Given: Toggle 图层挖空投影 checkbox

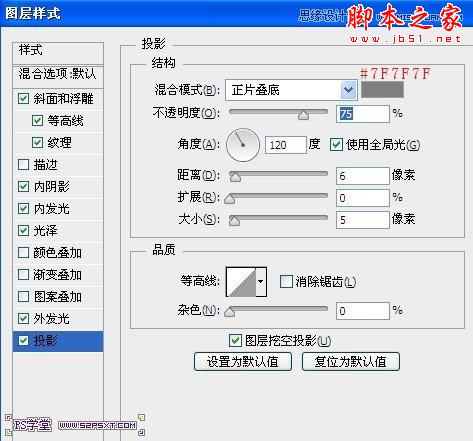Looking at the screenshot, I should tap(235, 340).
